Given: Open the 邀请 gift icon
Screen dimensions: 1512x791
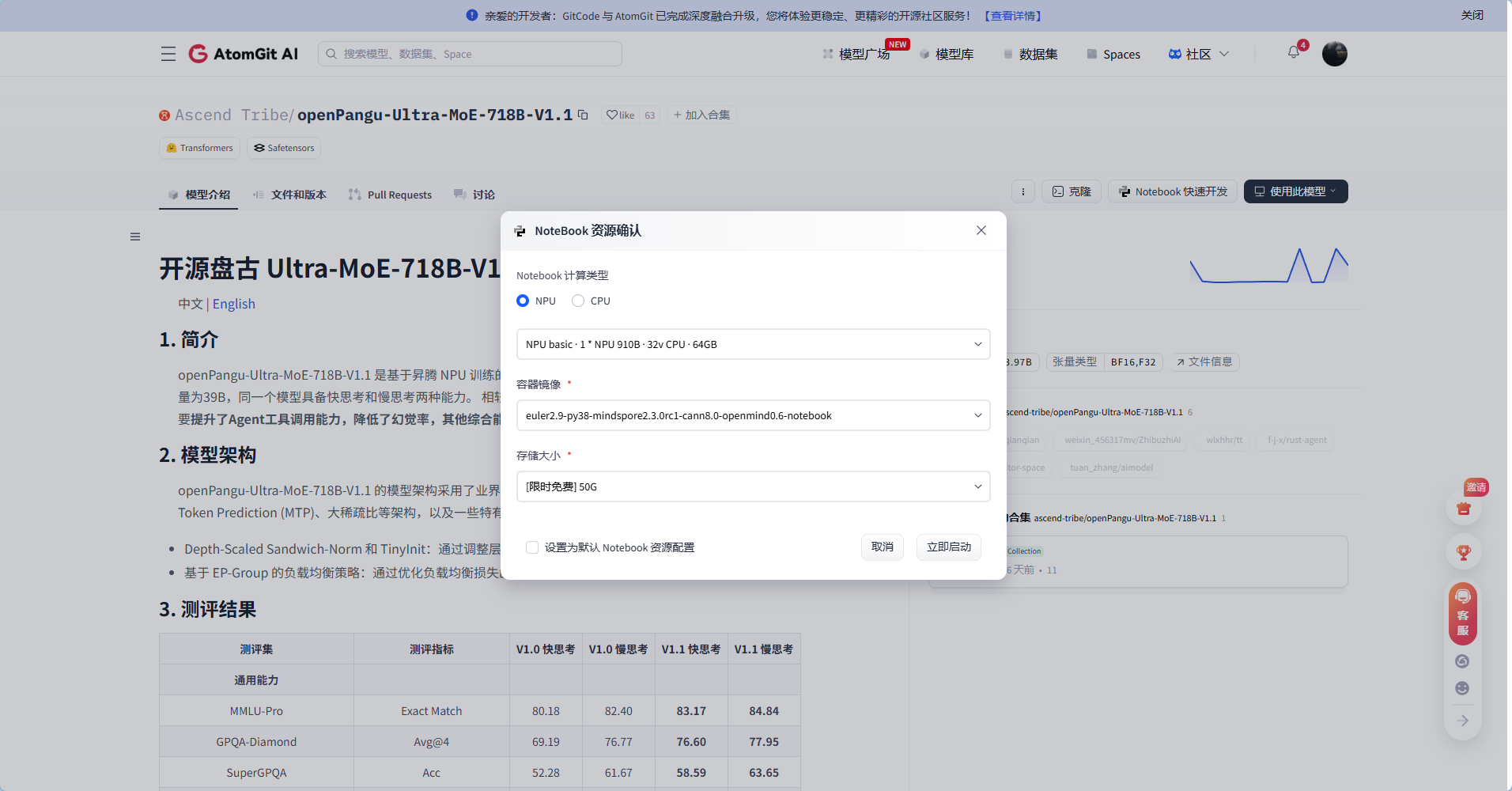Looking at the screenshot, I should [x=1464, y=507].
